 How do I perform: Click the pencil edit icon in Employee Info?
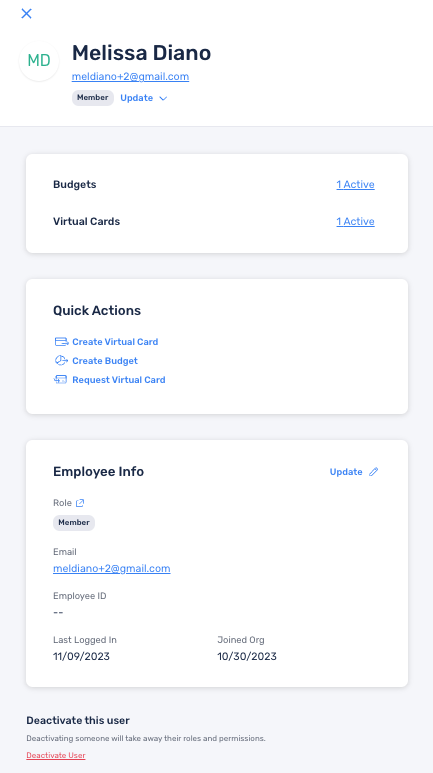coord(374,472)
